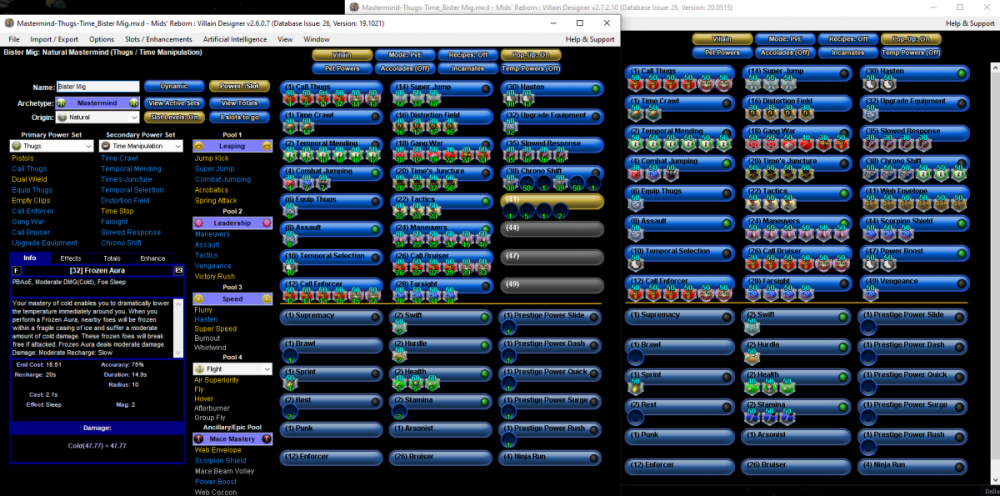This screenshot has width=1000, height=496.
Task: Open the Speed pool selector
Action: [232, 298]
